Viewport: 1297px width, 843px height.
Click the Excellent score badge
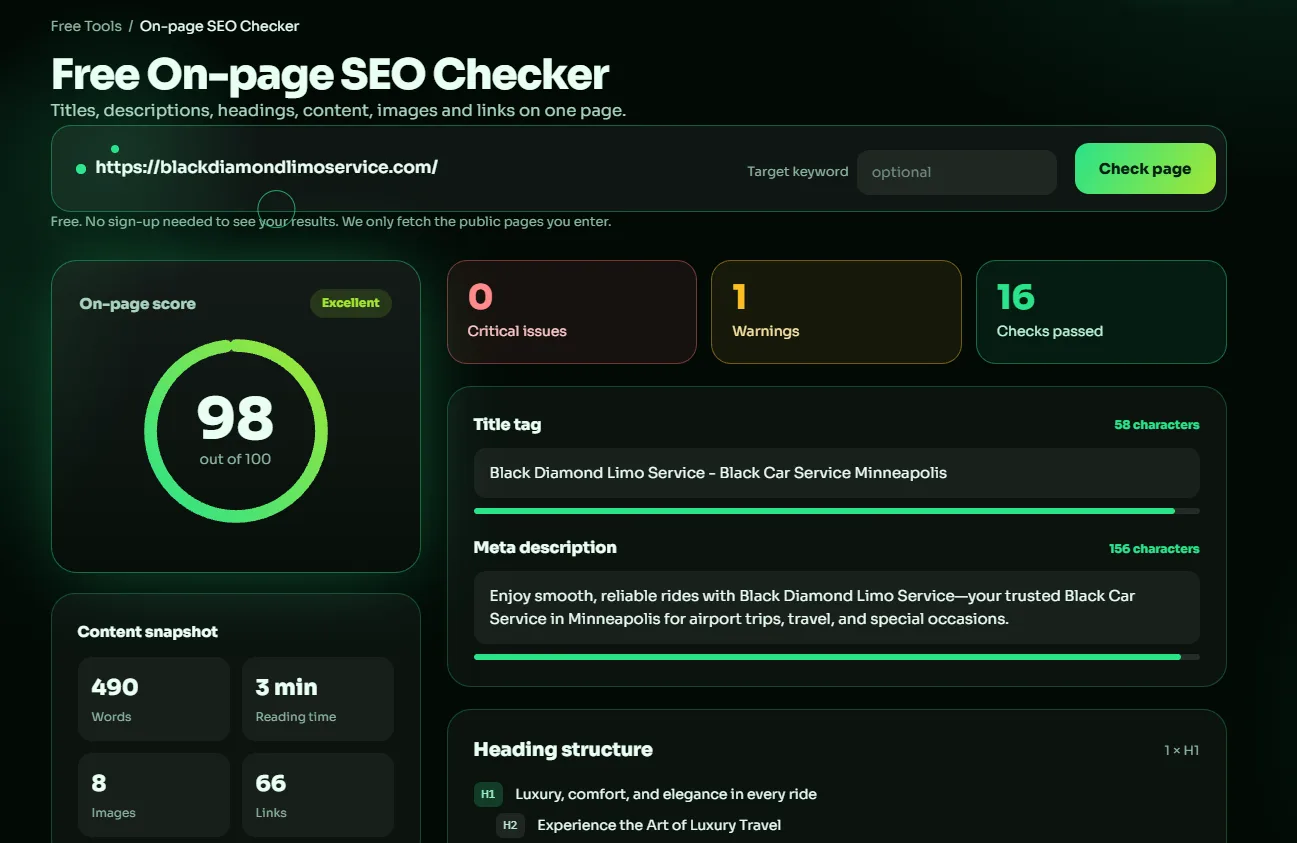[351, 303]
